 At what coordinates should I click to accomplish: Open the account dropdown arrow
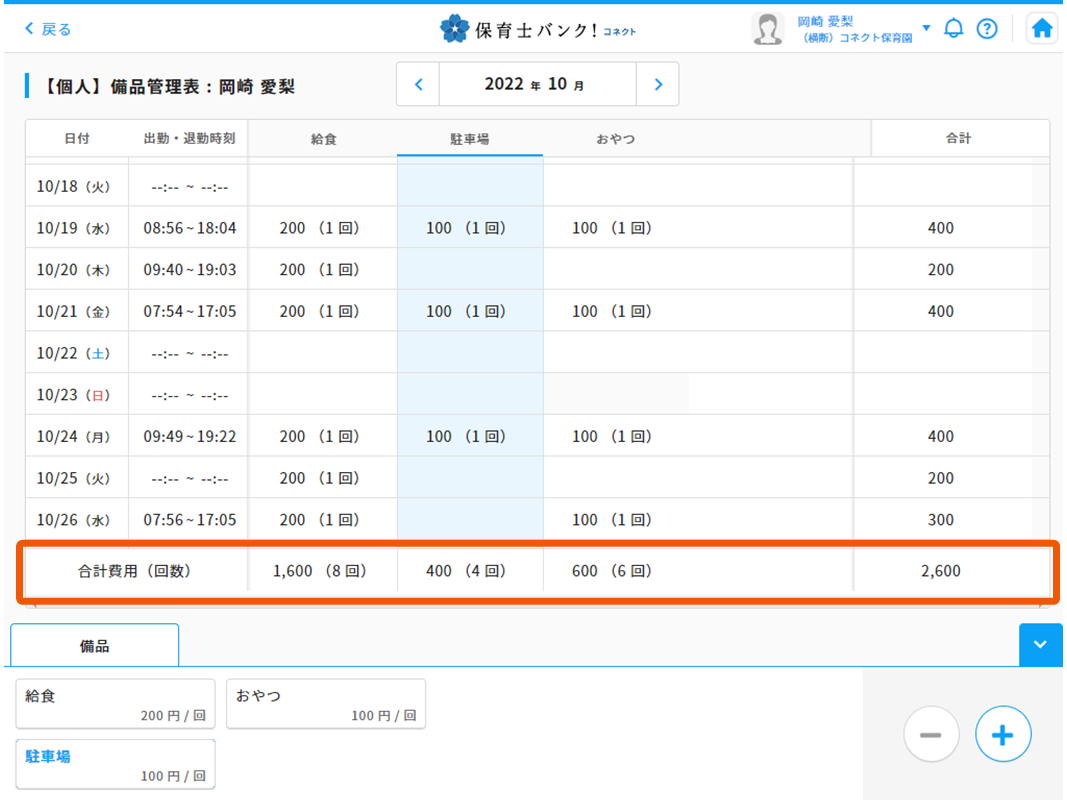(x=926, y=28)
